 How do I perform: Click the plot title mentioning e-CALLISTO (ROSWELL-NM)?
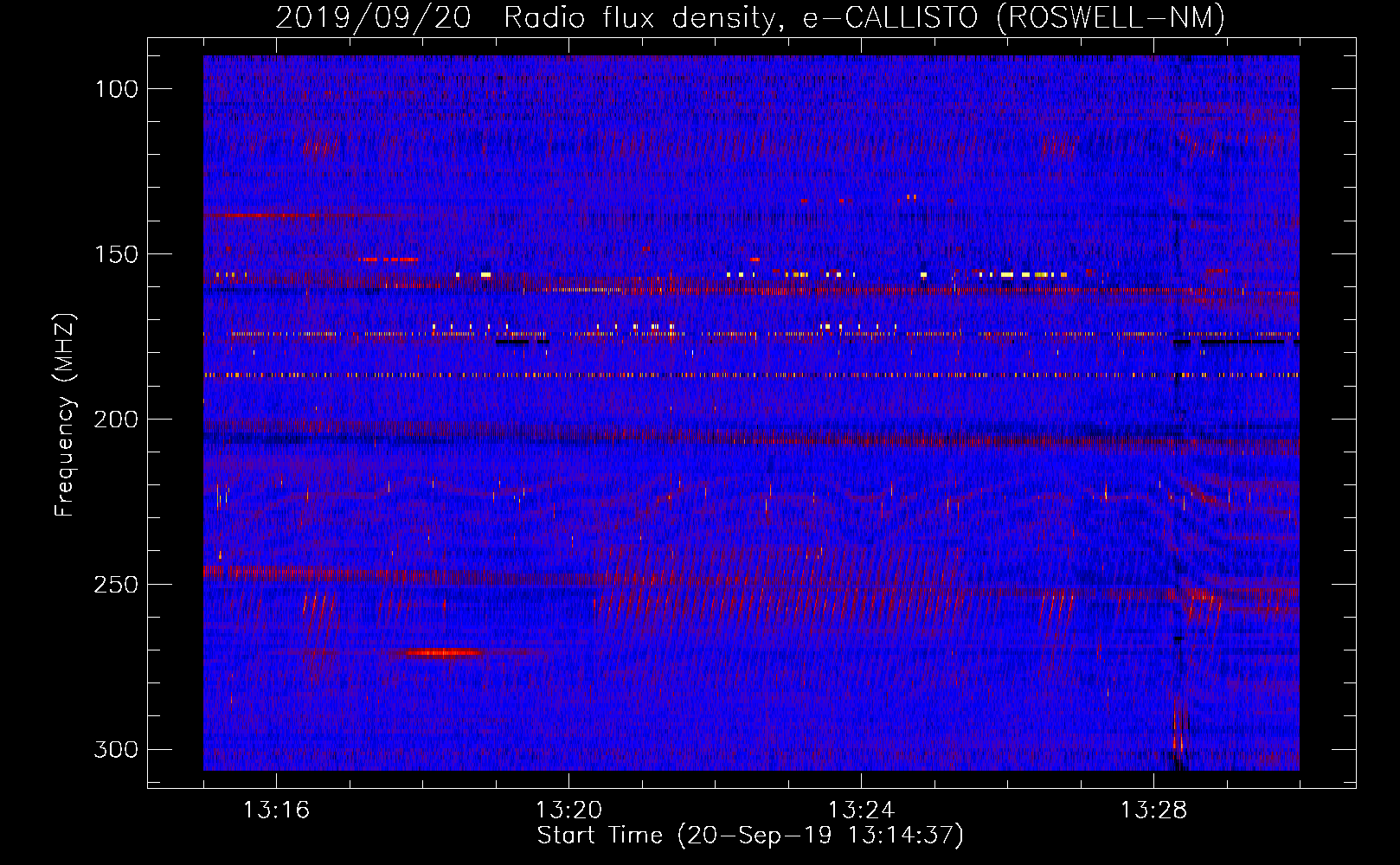(750, 17)
